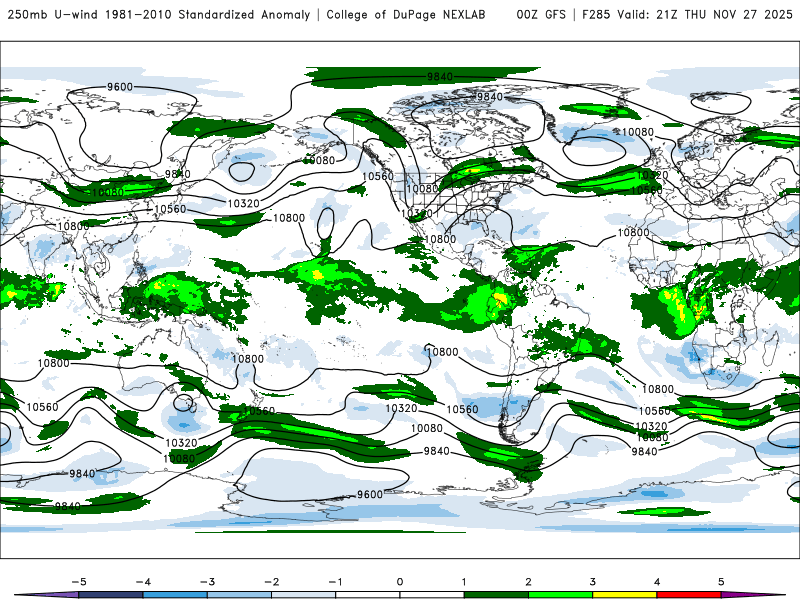
Task: Click the colorbar tick label '5'
Action: point(721,582)
